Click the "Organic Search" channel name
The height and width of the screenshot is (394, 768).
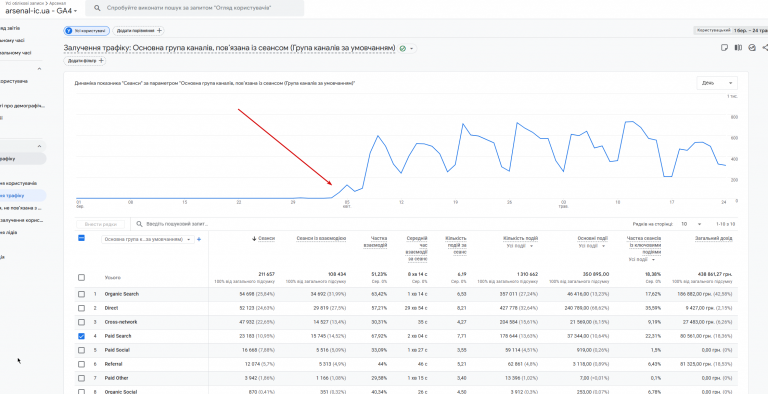tap(121, 294)
